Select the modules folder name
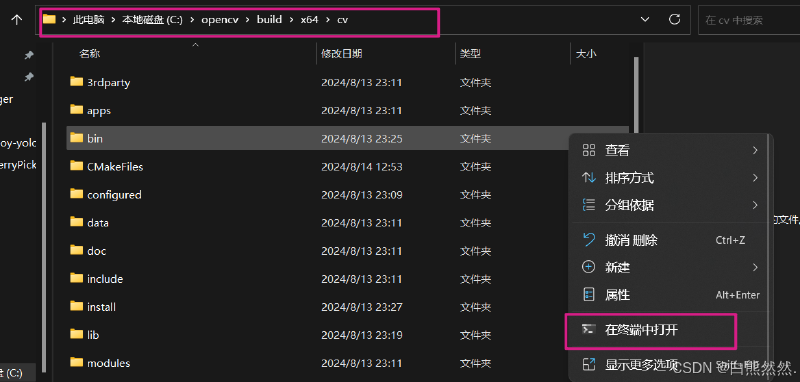The image size is (800, 382). (x=109, y=363)
